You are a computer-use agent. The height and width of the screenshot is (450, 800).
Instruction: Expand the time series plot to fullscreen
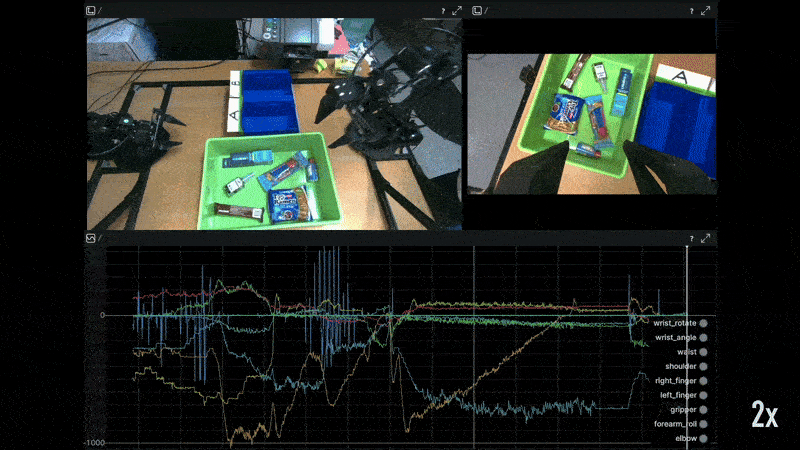click(707, 239)
